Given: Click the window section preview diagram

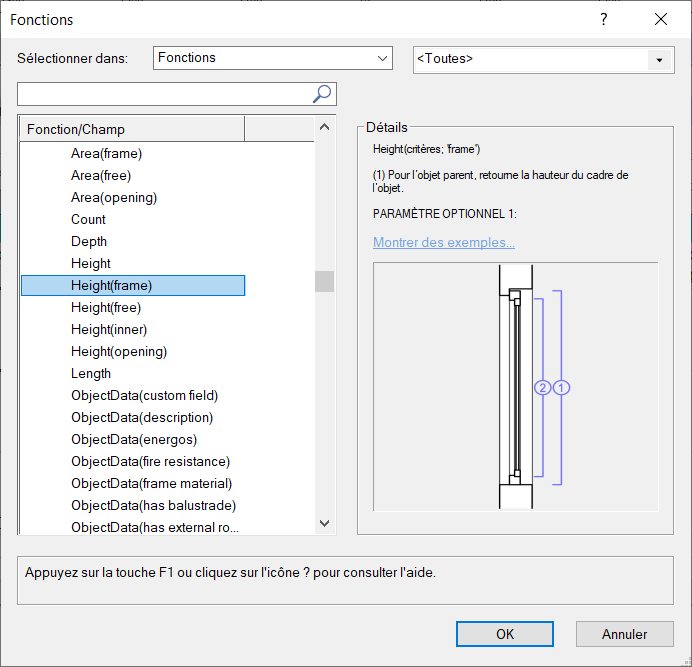Looking at the screenshot, I should [515, 387].
